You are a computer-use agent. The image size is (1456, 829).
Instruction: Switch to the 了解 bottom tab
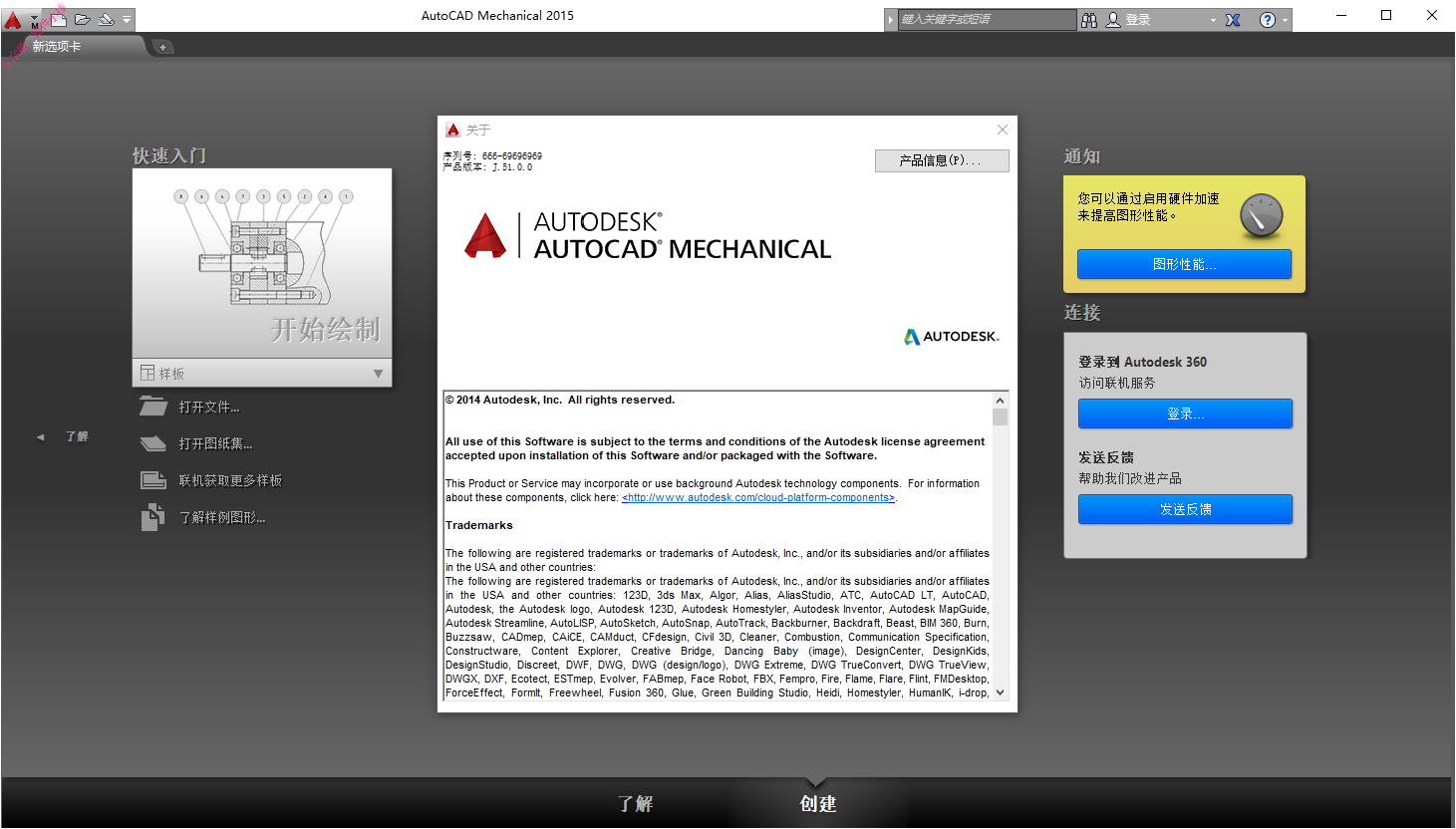coord(635,803)
